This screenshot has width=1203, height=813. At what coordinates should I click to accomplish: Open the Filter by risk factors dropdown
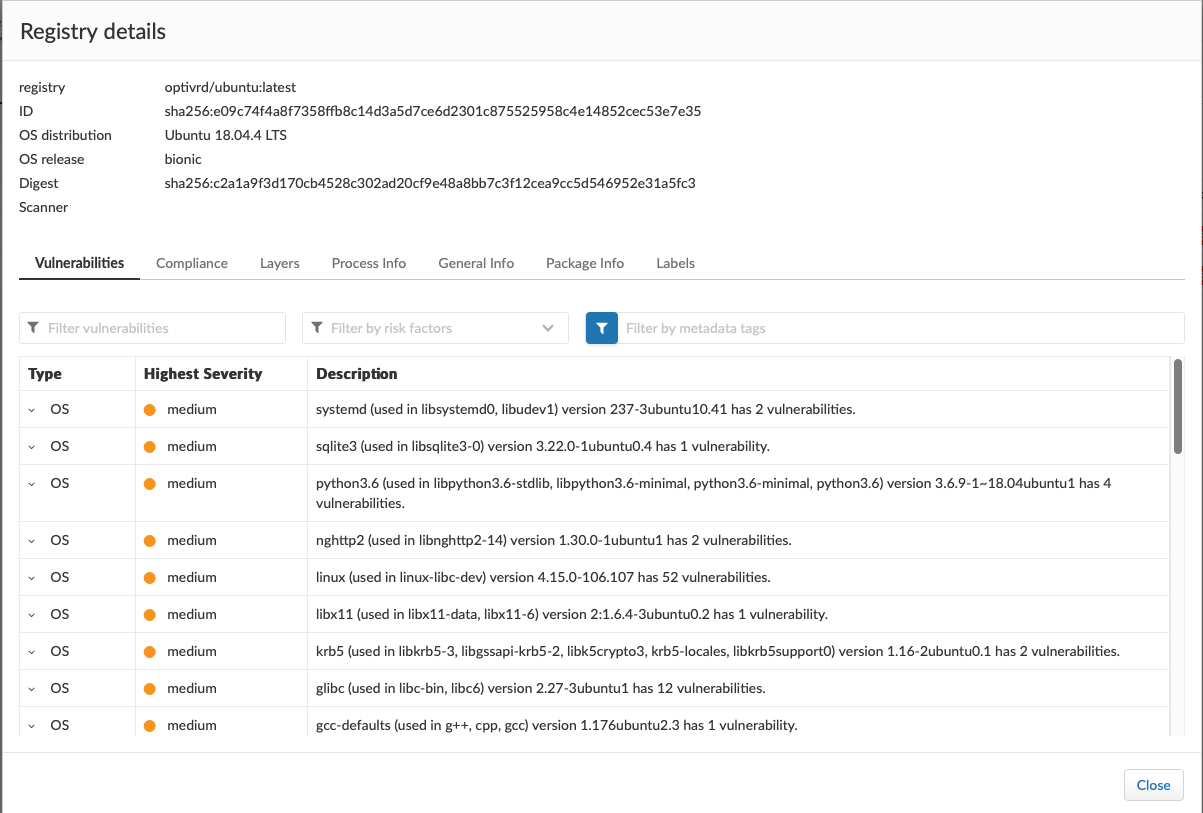tap(435, 328)
